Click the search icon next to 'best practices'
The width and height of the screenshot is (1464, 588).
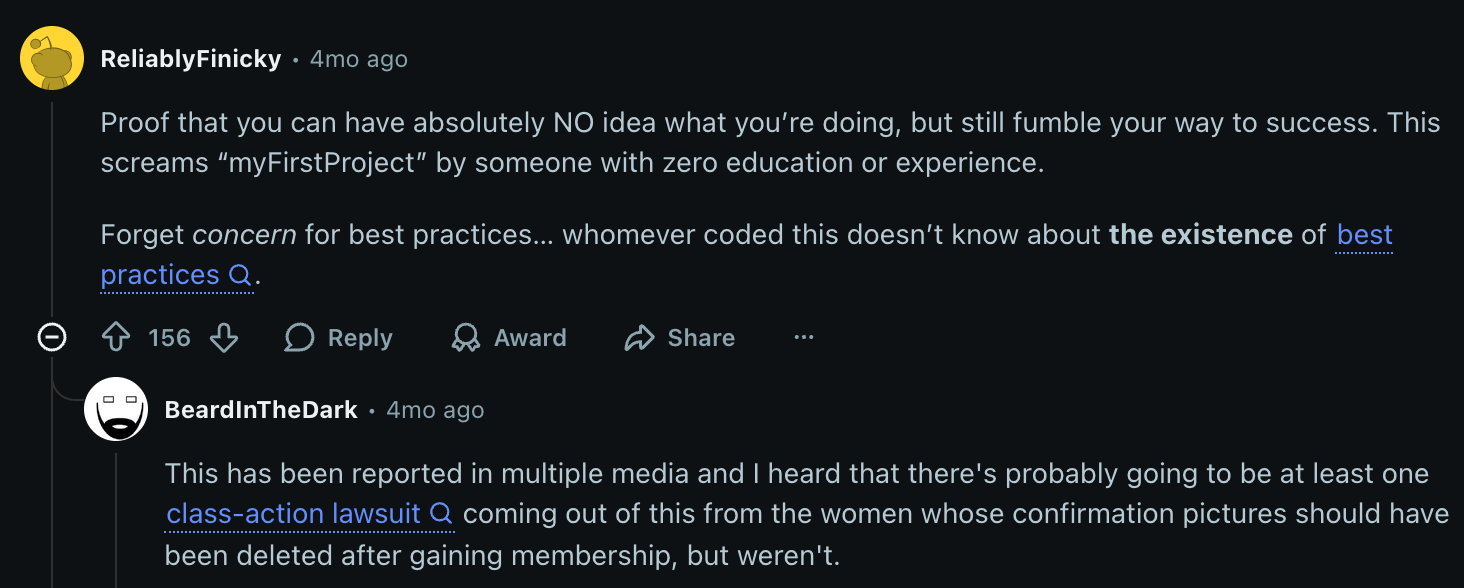240,276
